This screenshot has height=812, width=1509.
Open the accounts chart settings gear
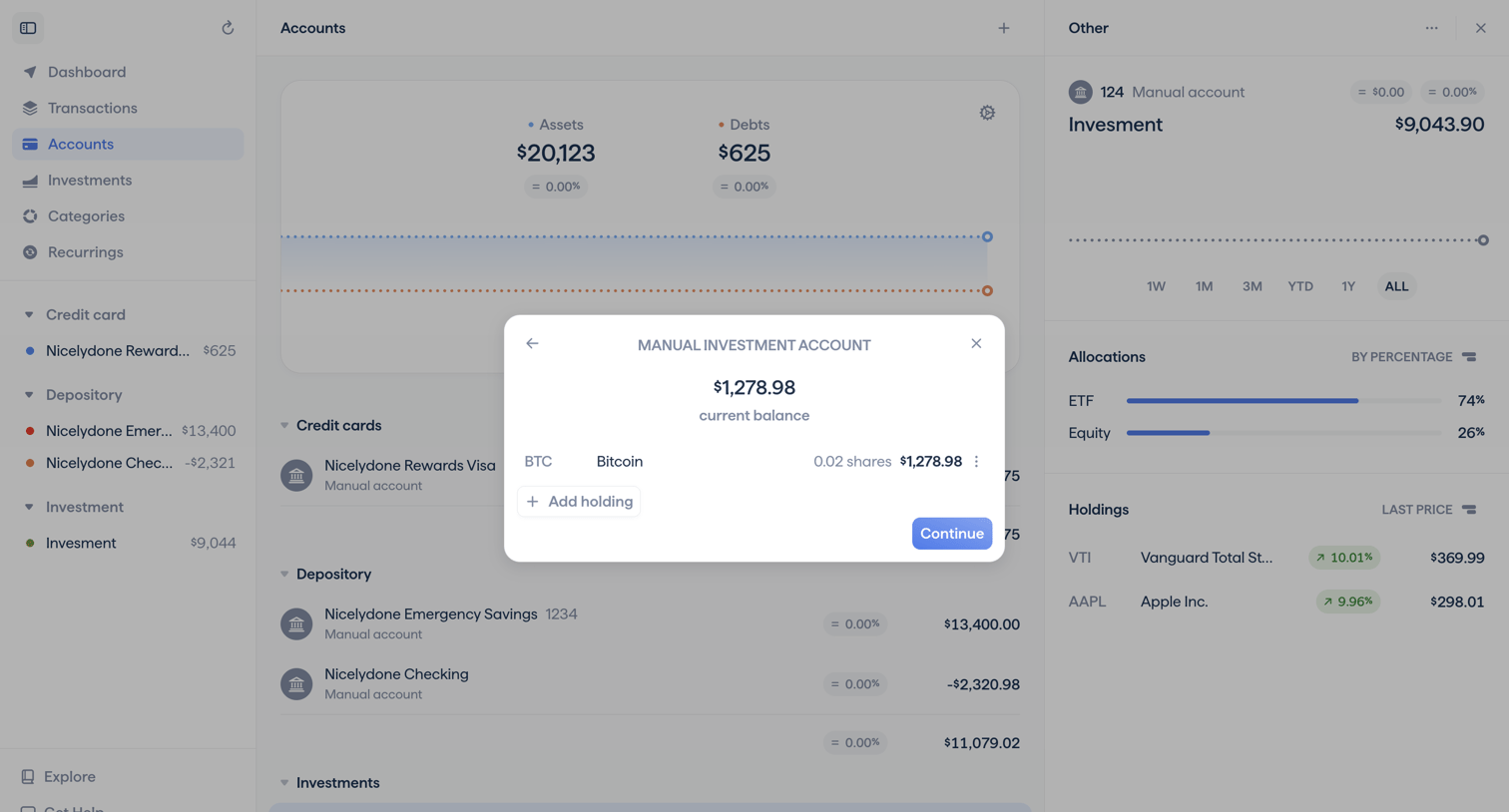pyautogui.click(x=987, y=113)
